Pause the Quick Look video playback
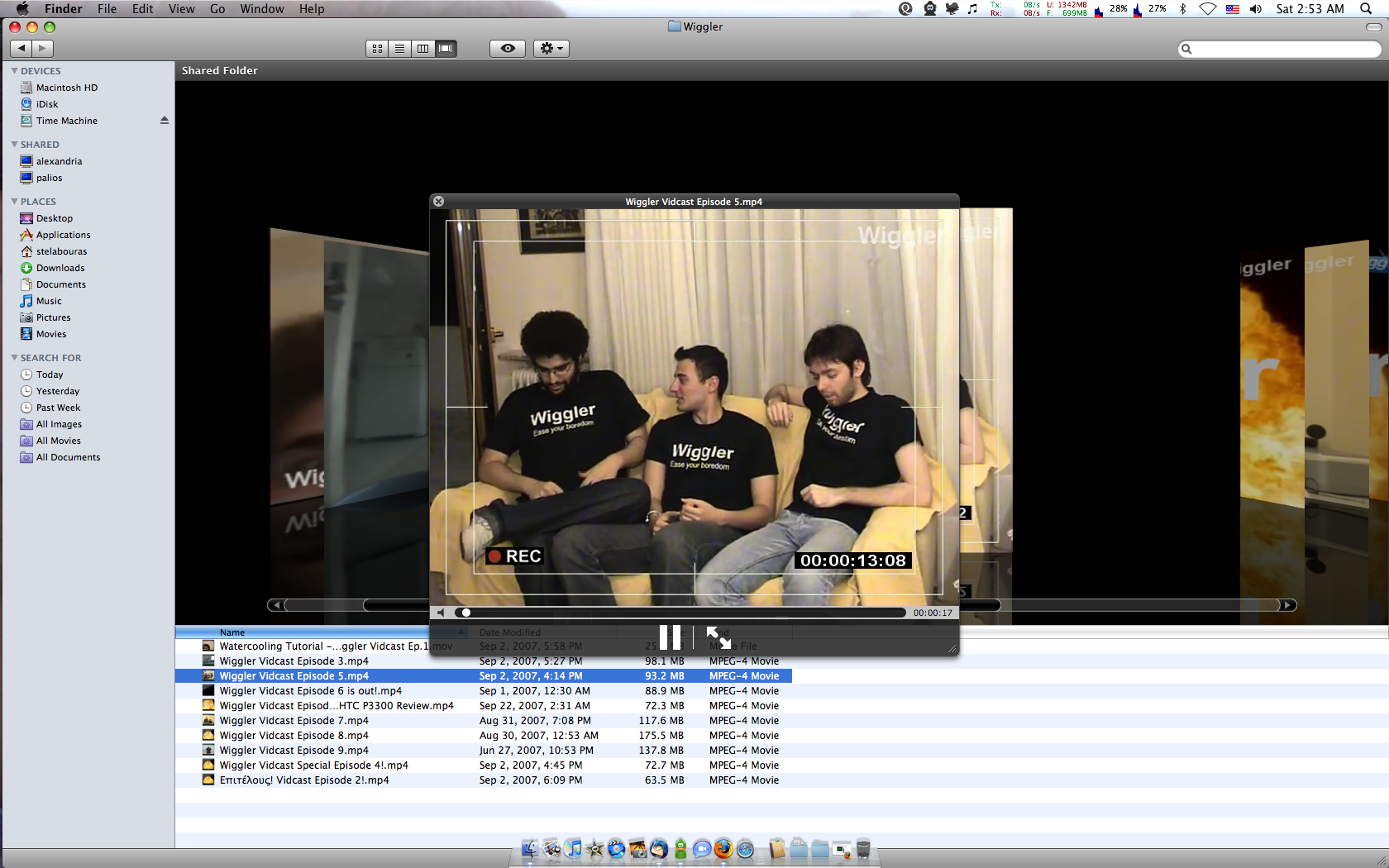This screenshot has width=1389, height=868. click(x=670, y=637)
